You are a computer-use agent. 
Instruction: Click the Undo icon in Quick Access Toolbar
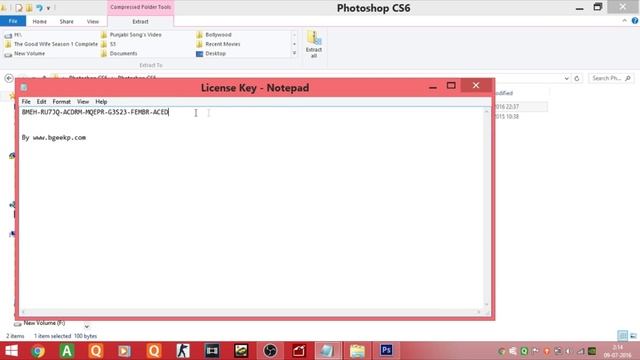[39, 8]
